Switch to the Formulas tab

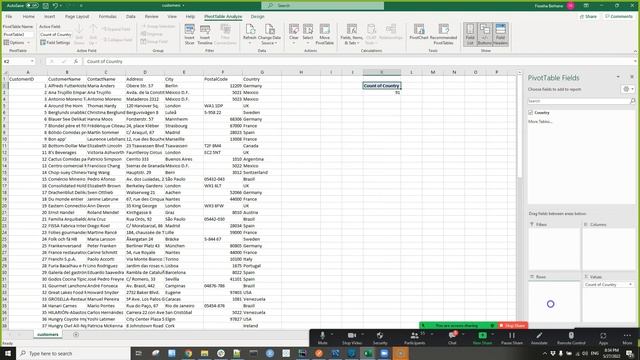[108, 17]
